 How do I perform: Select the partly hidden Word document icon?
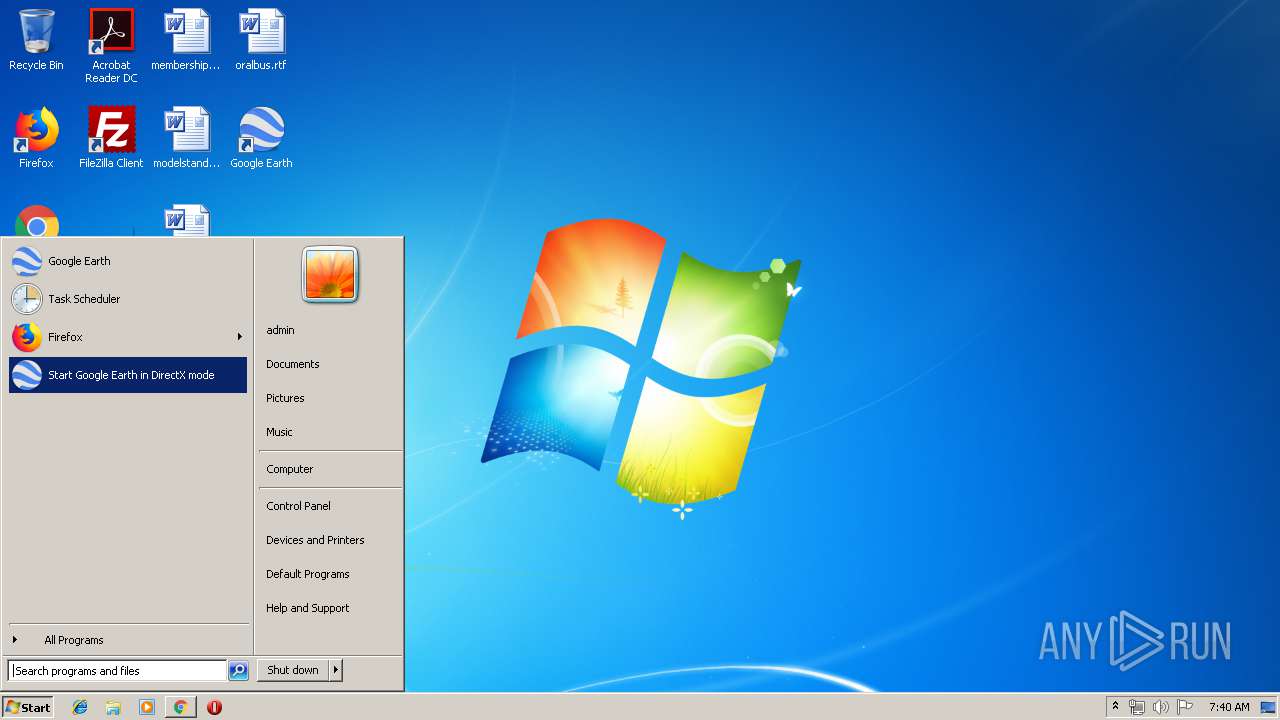[187, 221]
